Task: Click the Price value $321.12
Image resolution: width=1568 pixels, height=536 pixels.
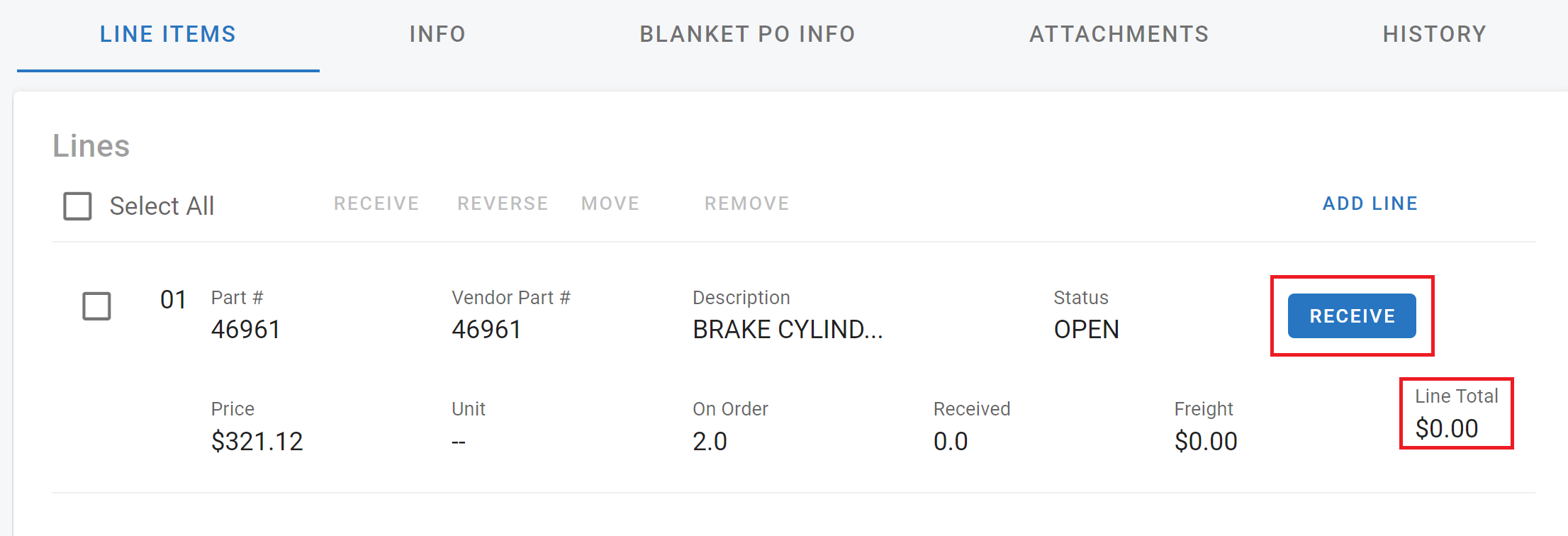Action: pyautogui.click(x=257, y=440)
